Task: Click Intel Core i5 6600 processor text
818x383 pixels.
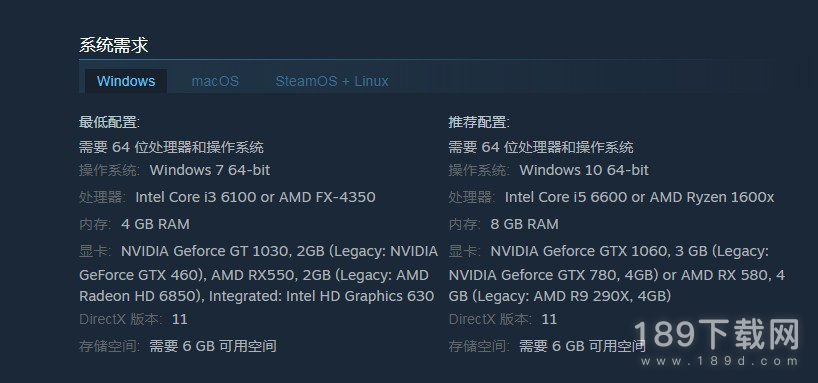Action: tap(566, 197)
